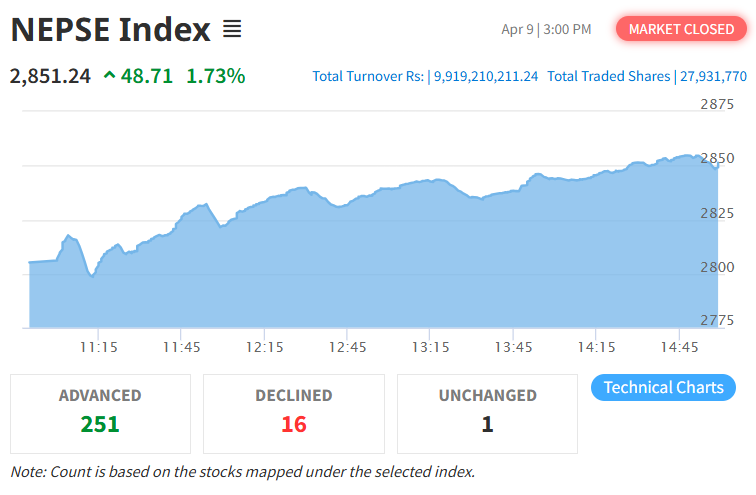This screenshot has width=756, height=495.
Task: Click the turnover value 9,919,210,211.24
Action: (x=486, y=76)
